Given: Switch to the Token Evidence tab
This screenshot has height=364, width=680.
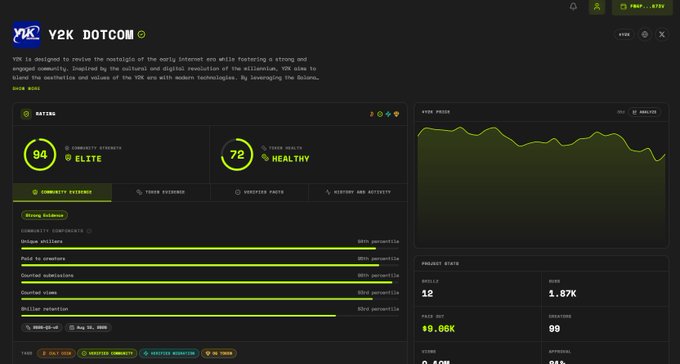Looking at the screenshot, I should point(161,192).
